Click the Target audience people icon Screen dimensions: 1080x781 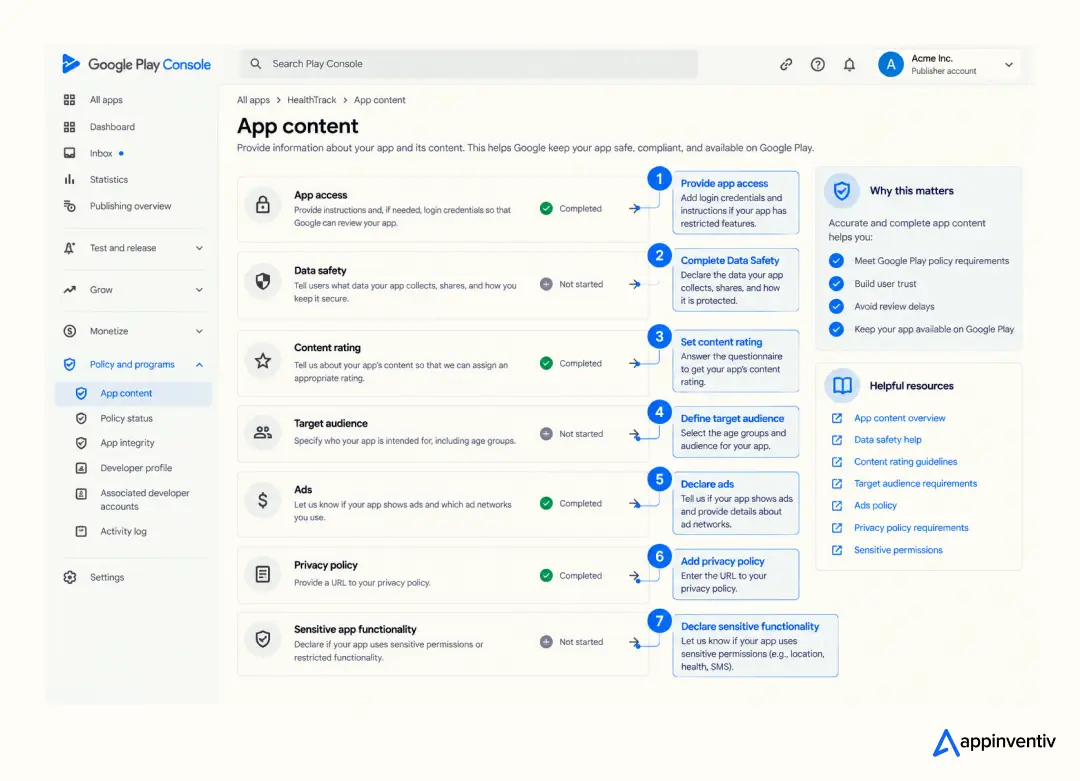262,432
